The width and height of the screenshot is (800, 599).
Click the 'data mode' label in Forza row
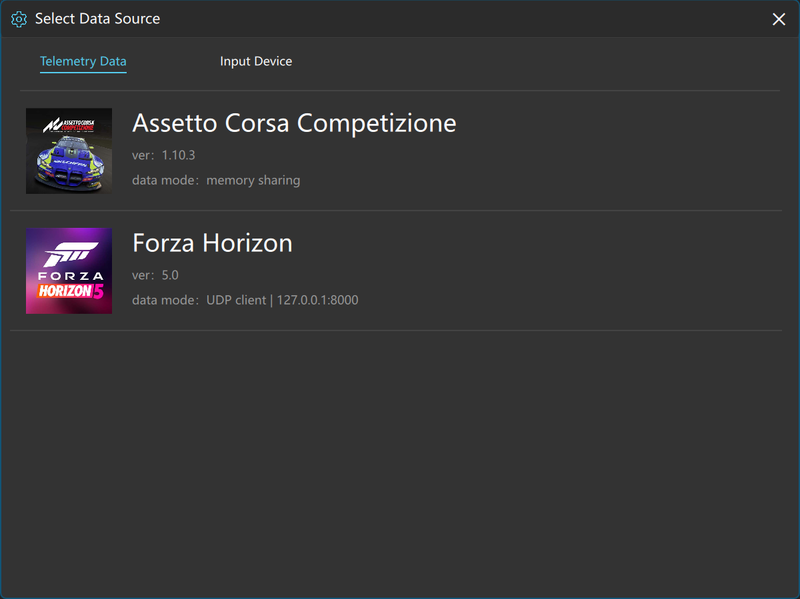(163, 300)
